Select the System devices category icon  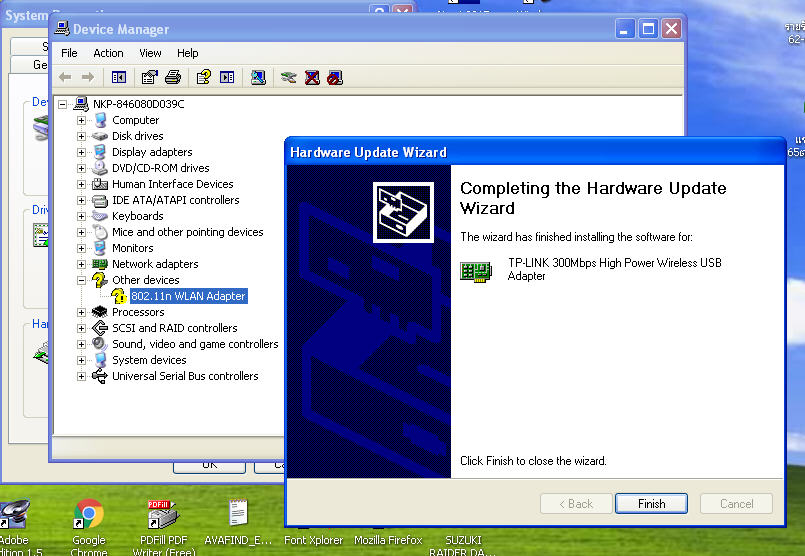click(100, 360)
